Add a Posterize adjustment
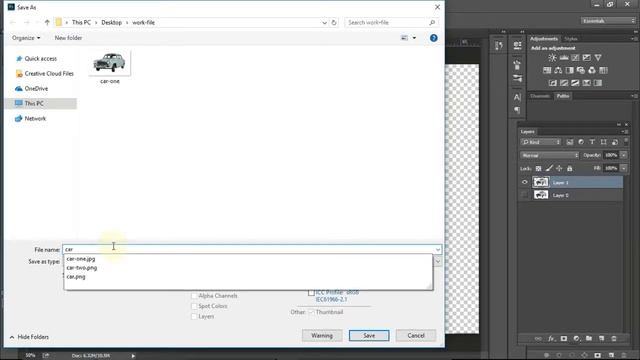 click(x=564, y=83)
